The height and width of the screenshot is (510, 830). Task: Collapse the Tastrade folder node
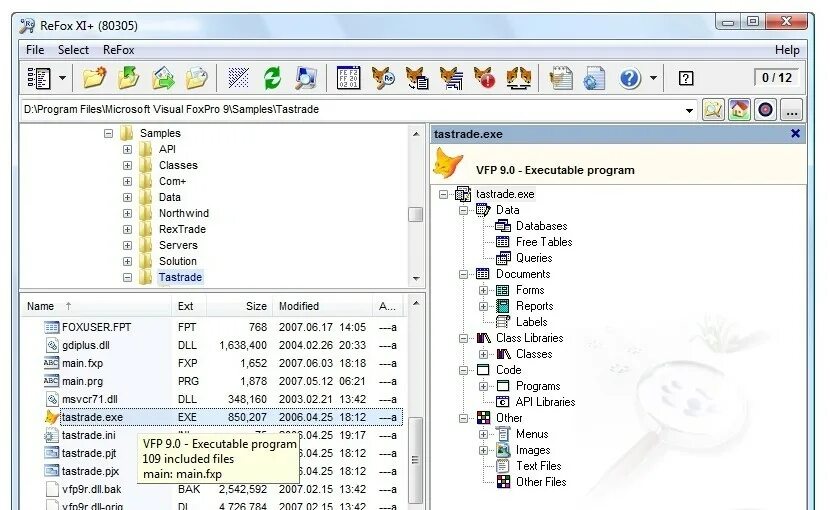(x=128, y=277)
